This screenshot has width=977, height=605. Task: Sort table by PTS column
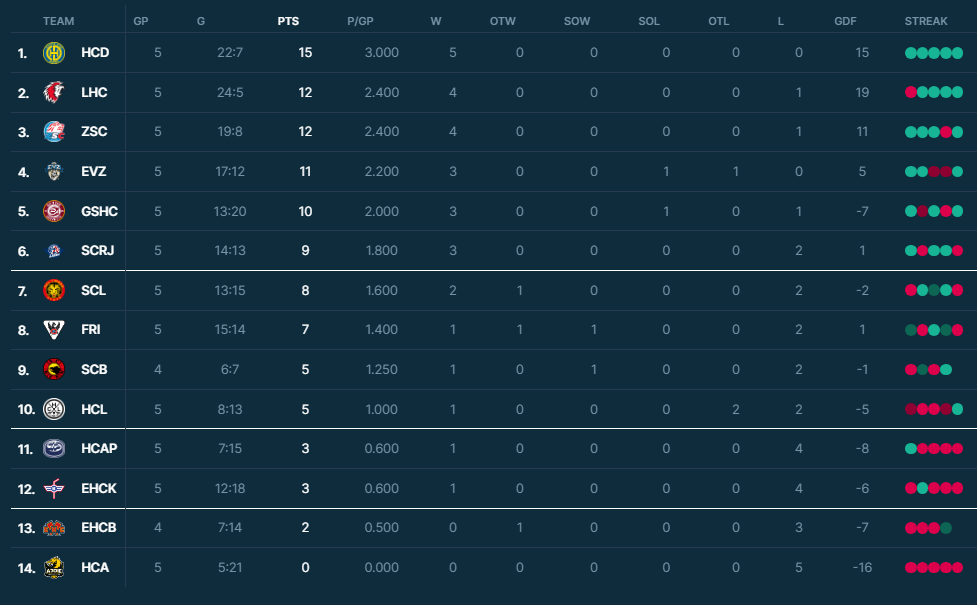tap(288, 21)
